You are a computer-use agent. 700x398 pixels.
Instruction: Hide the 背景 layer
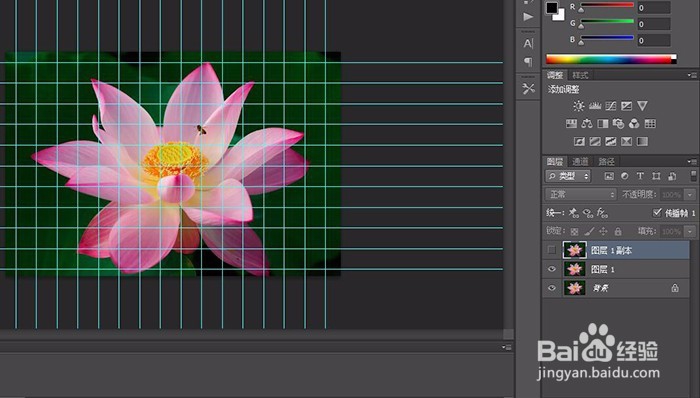(x=552, y=288)
